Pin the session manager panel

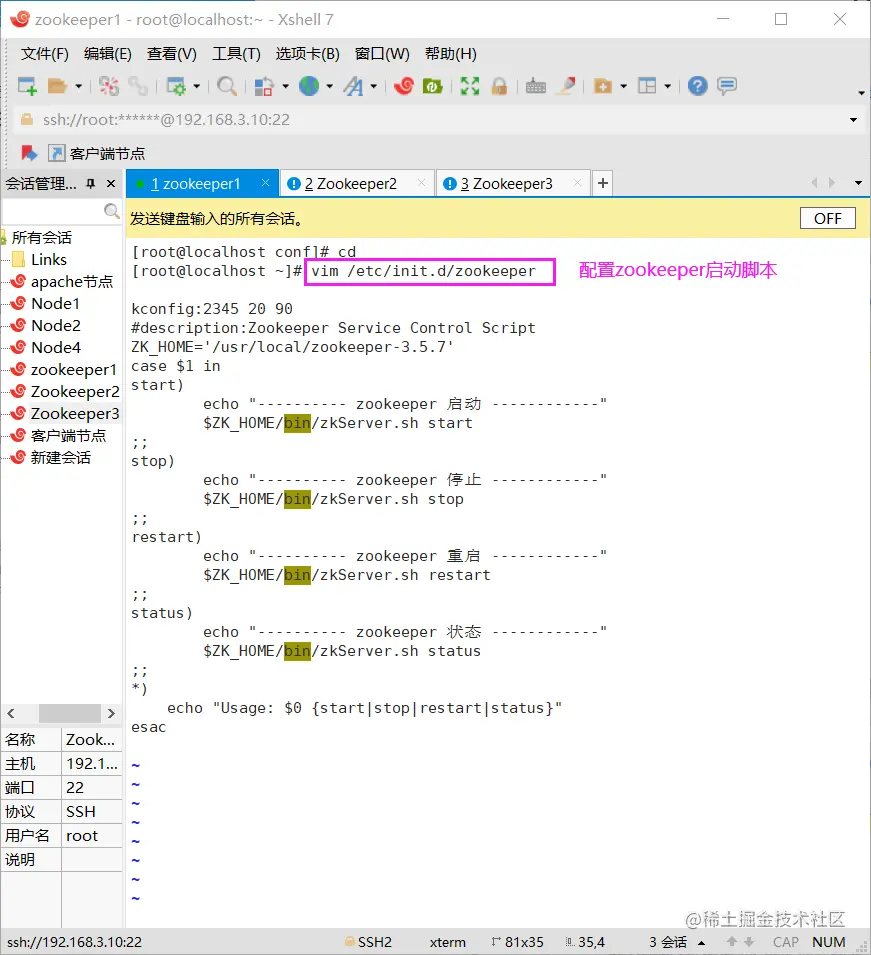91,183
